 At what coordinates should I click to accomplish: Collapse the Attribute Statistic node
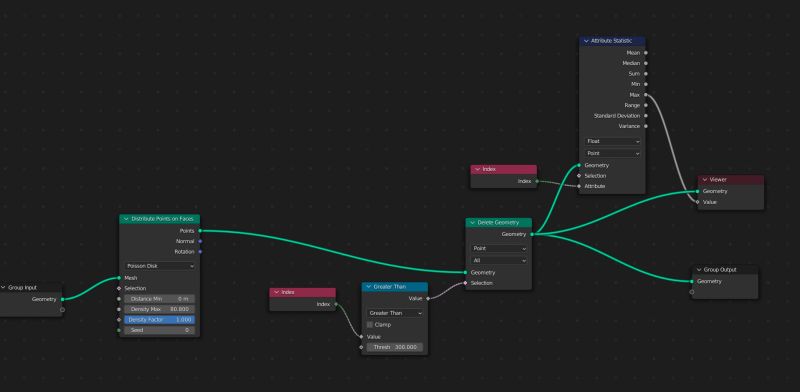point(586,41)
